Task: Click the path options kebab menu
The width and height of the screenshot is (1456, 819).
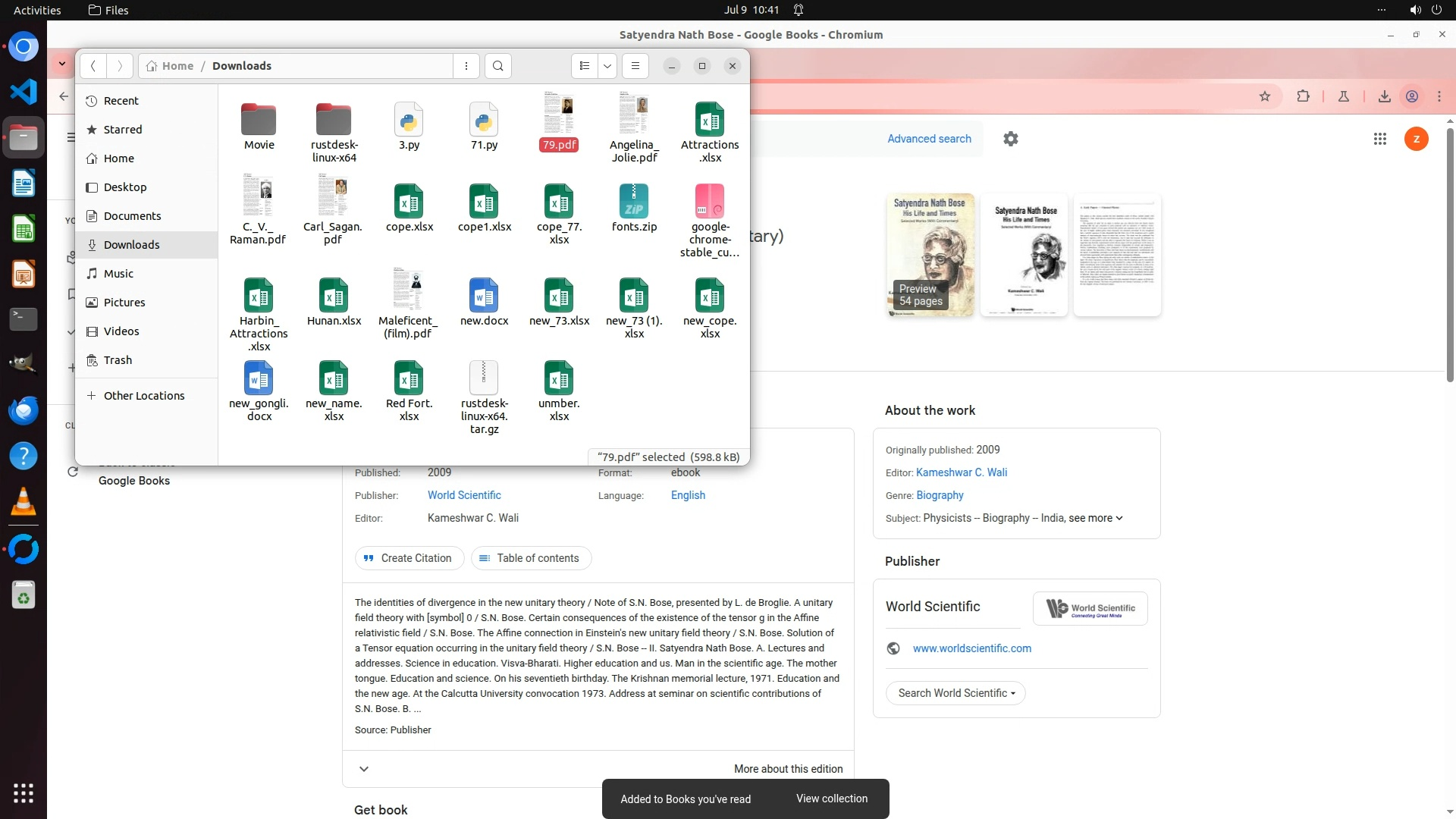Action: click(x=466, y=66)
